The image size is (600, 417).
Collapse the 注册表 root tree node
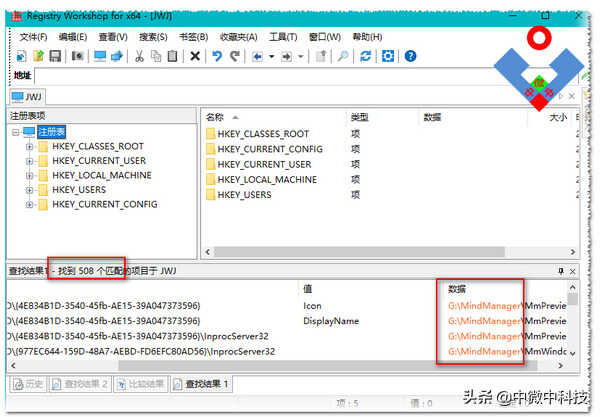[x=16, y=132]
